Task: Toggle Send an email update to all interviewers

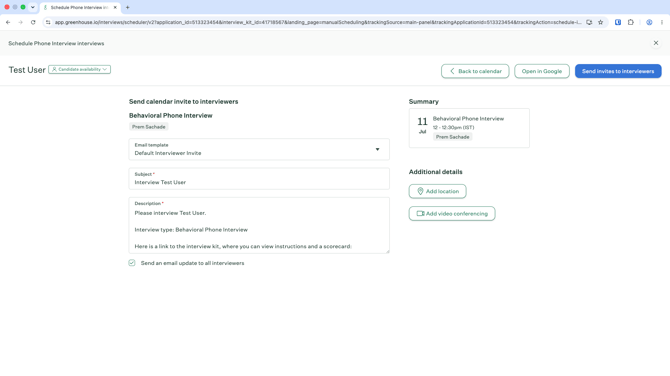Action: [132, 263]
